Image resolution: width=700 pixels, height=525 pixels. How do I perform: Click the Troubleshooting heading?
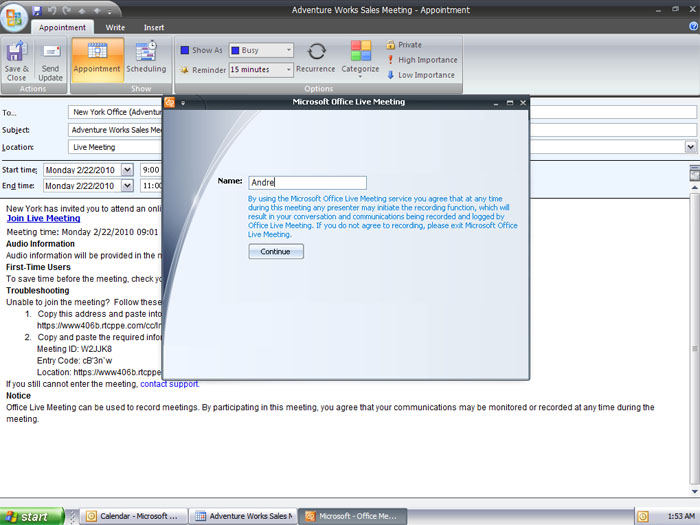click(x=38, y=291)
